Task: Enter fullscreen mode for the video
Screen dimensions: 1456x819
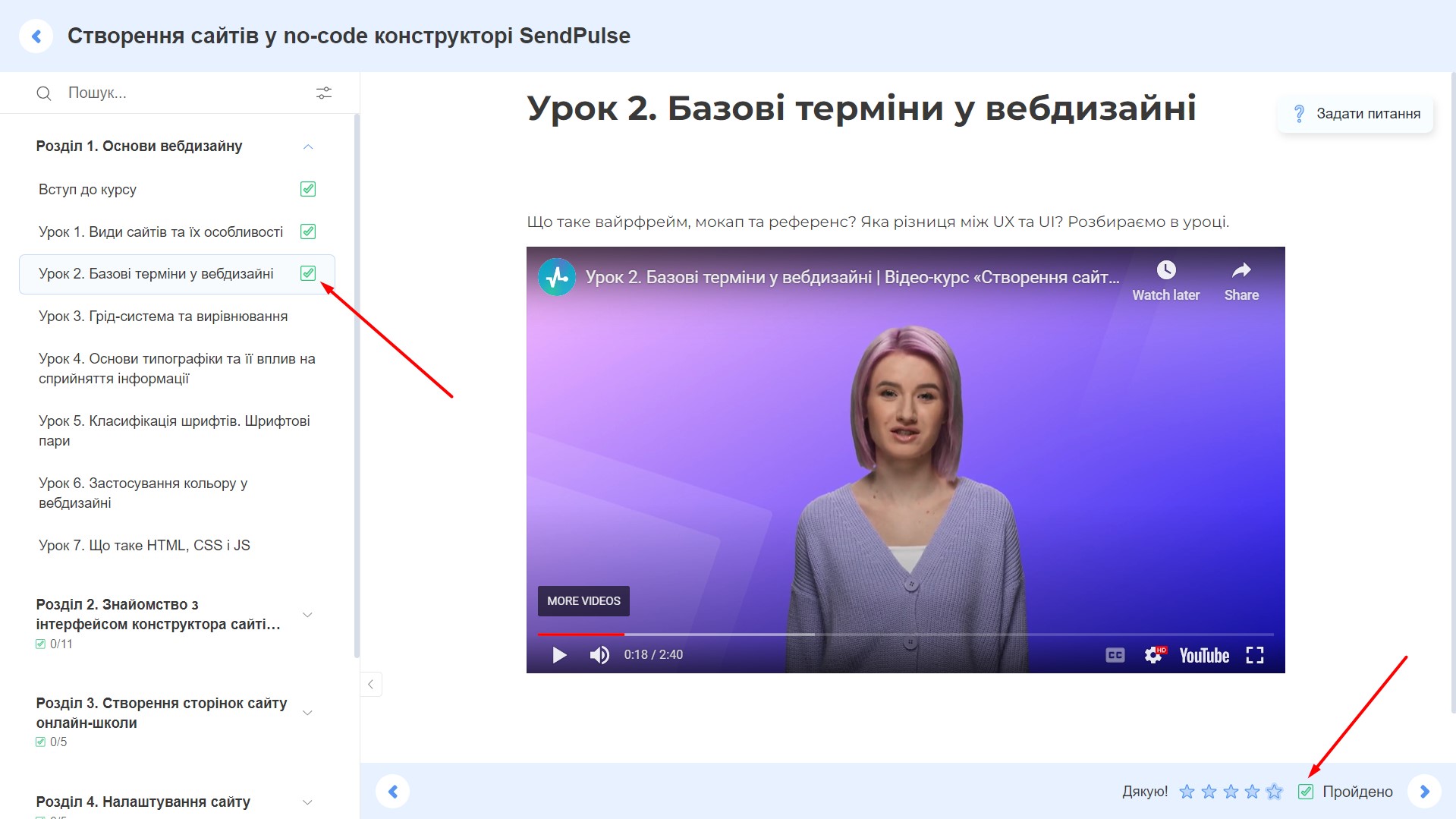Action: point(1255,655)
